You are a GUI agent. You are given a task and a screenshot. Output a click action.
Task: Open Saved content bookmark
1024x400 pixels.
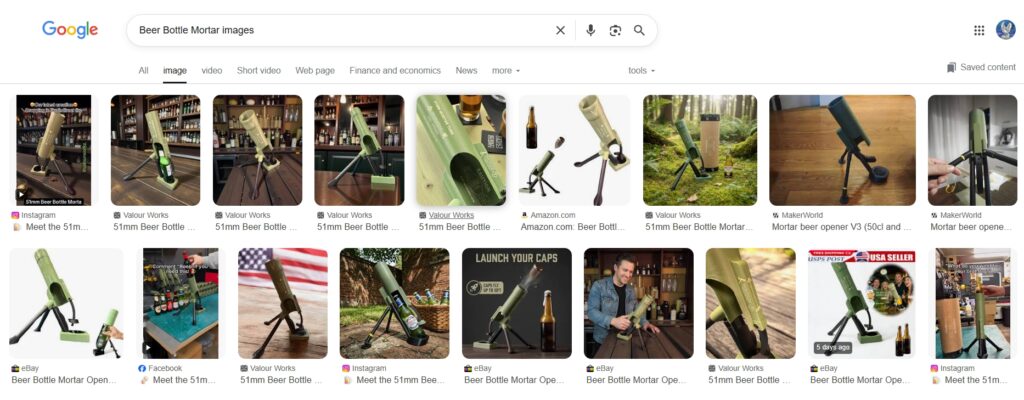click(x=980, y=67)
